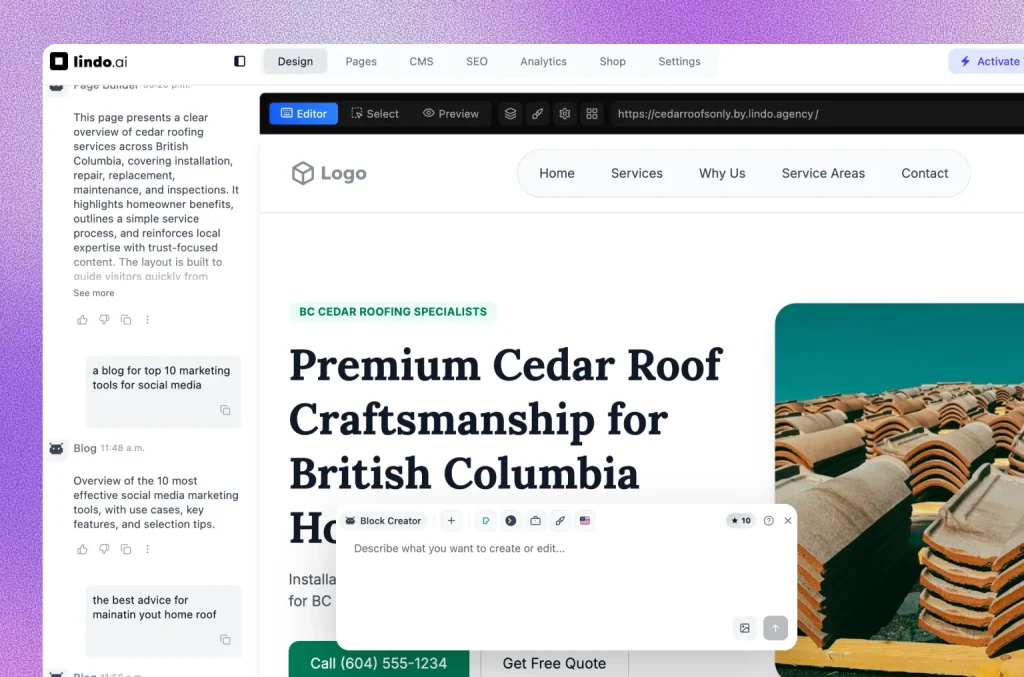Open the CMS tab
The height and width of the screenshot is (677, 1024).
tap(421, 61)
